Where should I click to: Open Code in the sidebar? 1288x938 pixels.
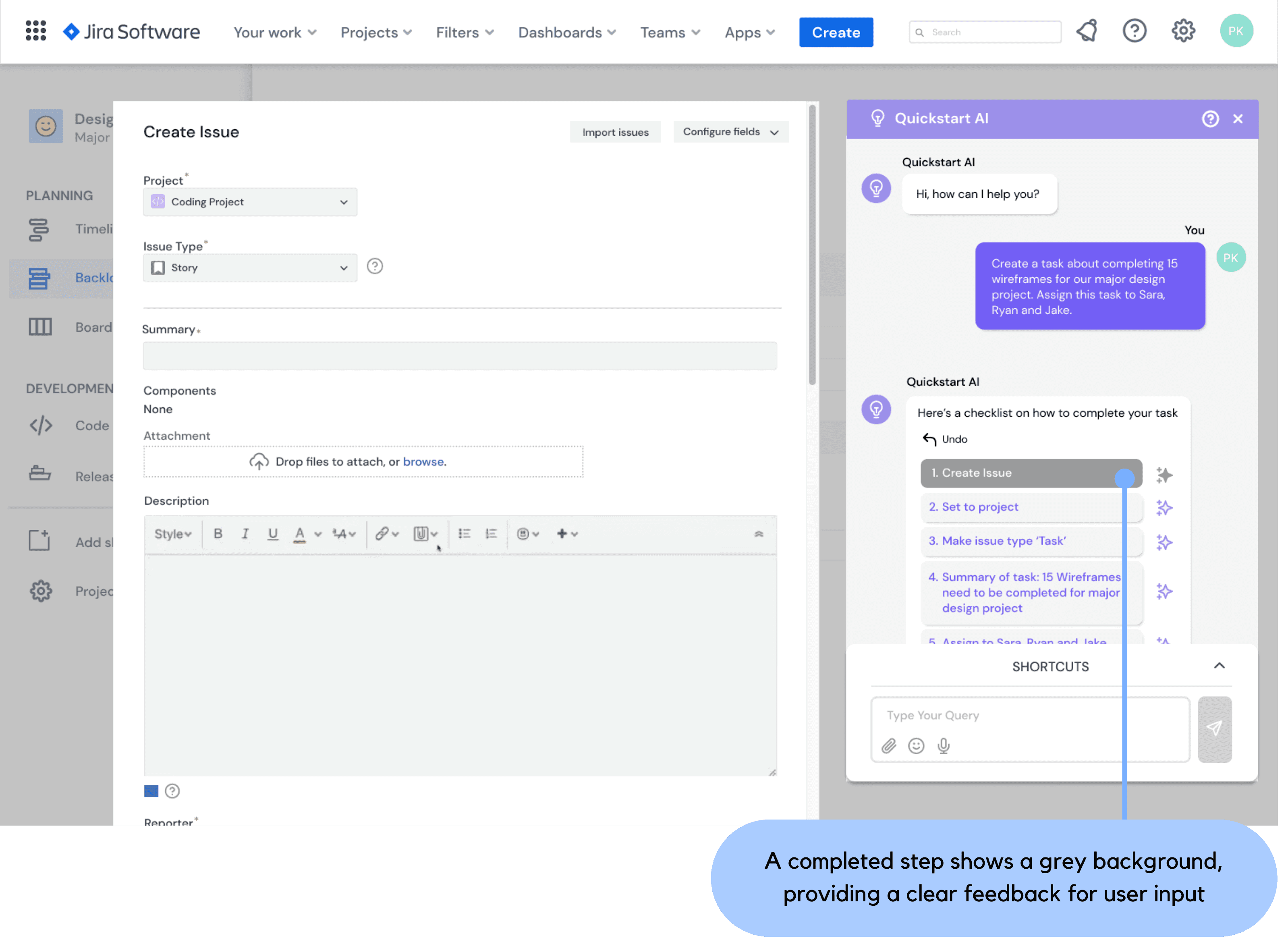69,426
